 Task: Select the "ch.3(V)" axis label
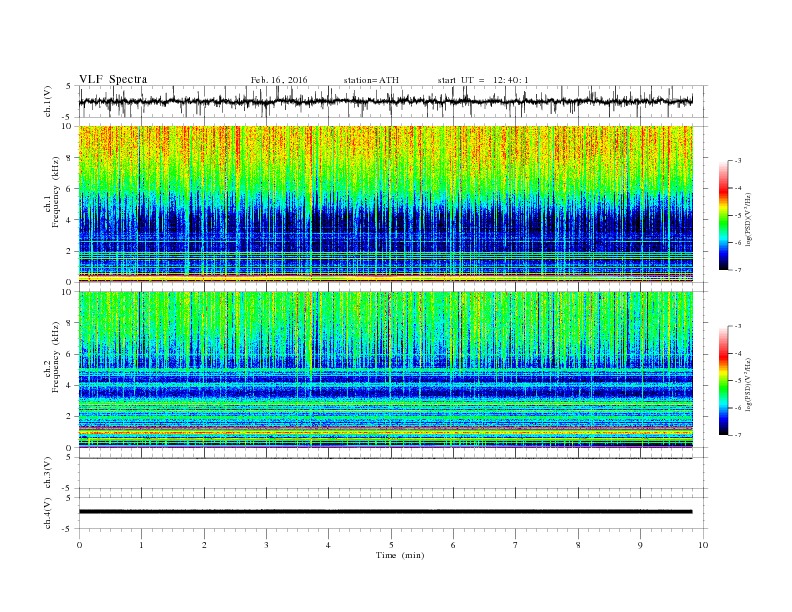tap(48, 473)
